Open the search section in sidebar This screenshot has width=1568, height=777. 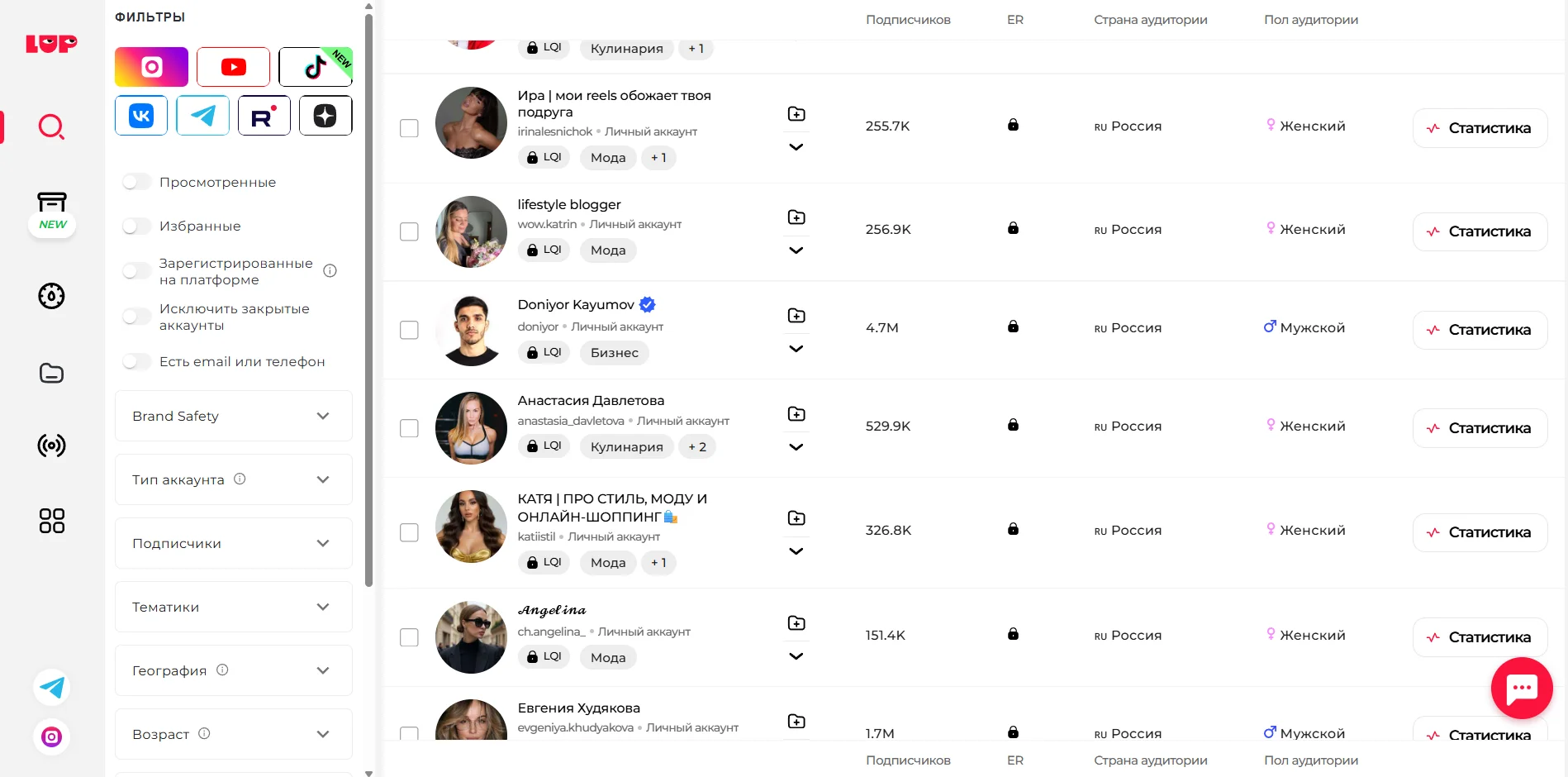[x=51, y=127]
